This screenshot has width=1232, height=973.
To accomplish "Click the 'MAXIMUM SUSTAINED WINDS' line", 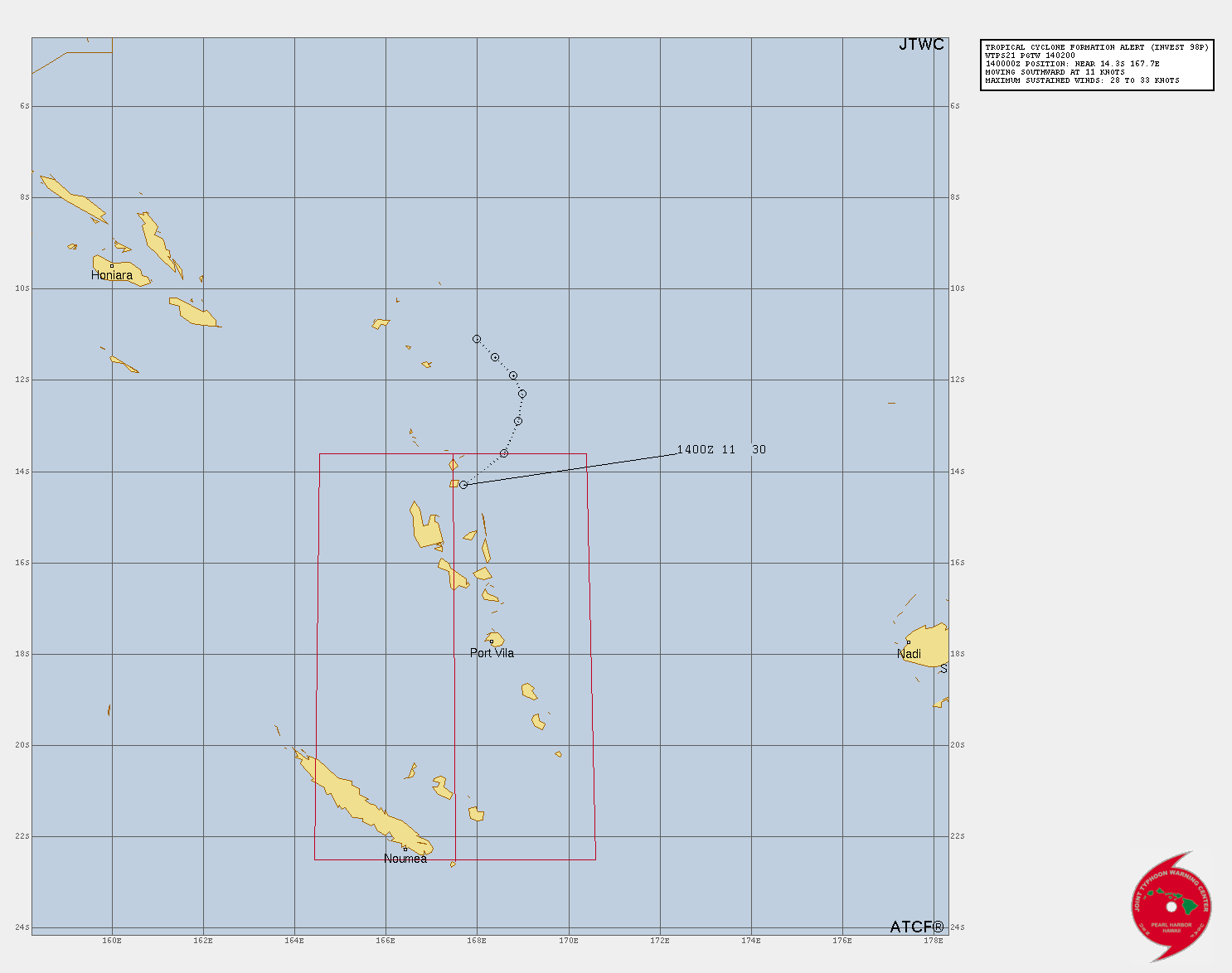I will pyautogui.click(x=1082, y=80).
